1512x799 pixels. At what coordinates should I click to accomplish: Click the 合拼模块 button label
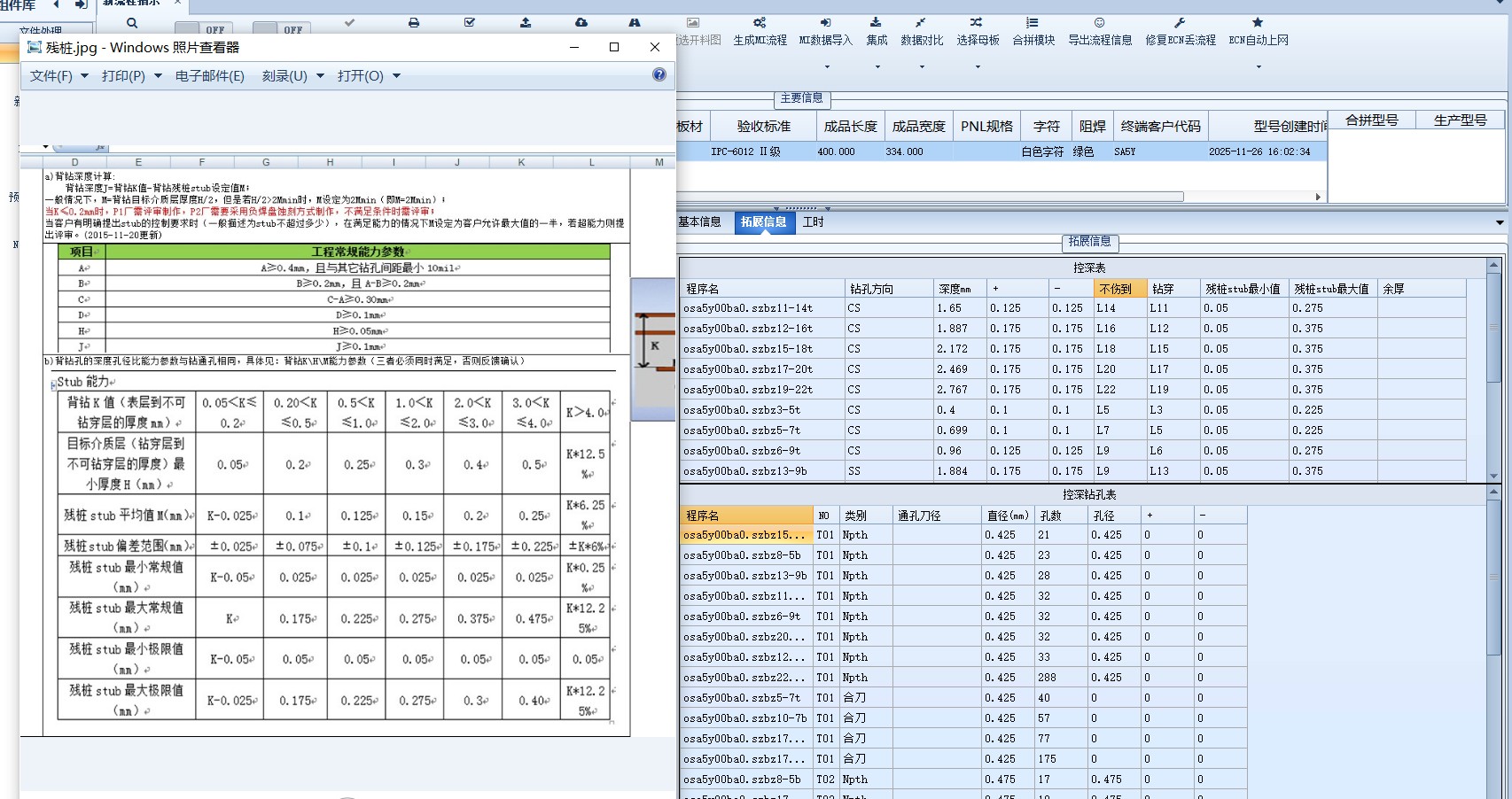1033,41
